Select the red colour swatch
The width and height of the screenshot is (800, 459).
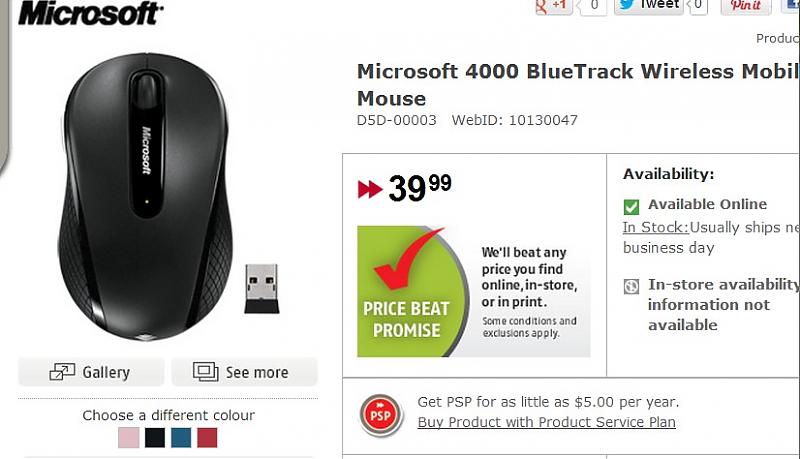point(207,438)
